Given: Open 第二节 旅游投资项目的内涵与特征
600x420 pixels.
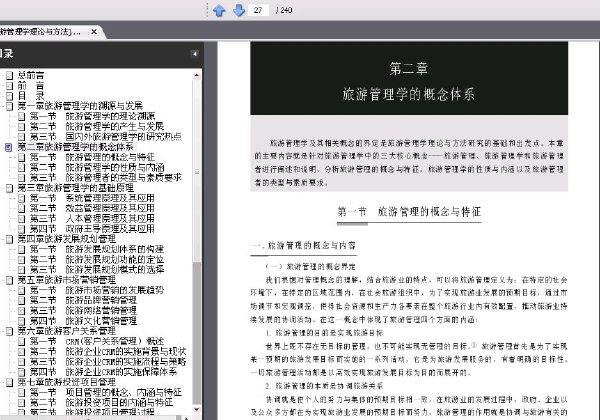Looking at the screenshot, I should pos(101,403).
